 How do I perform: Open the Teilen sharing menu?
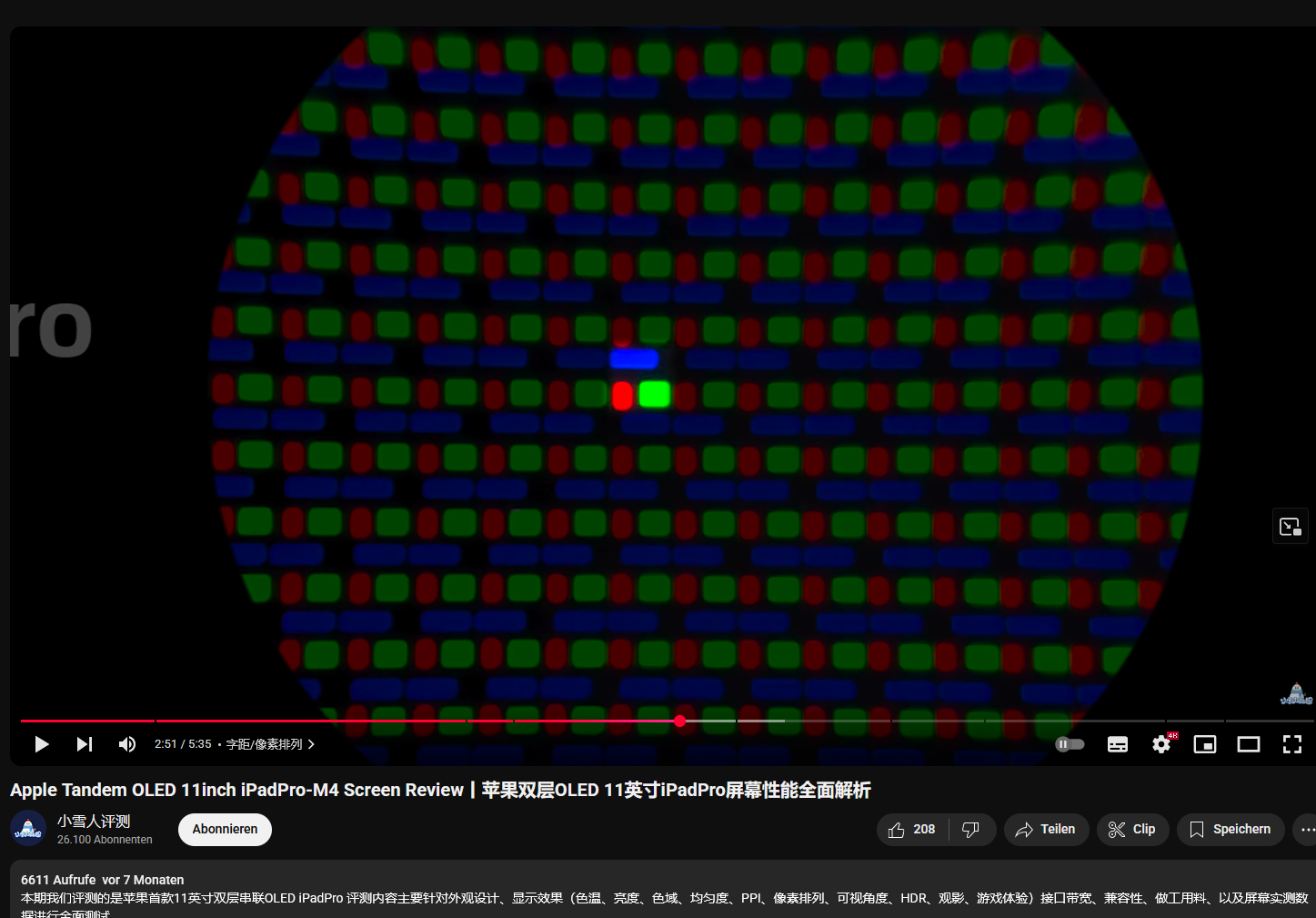pyautogui.click(x=1046, y=829)
